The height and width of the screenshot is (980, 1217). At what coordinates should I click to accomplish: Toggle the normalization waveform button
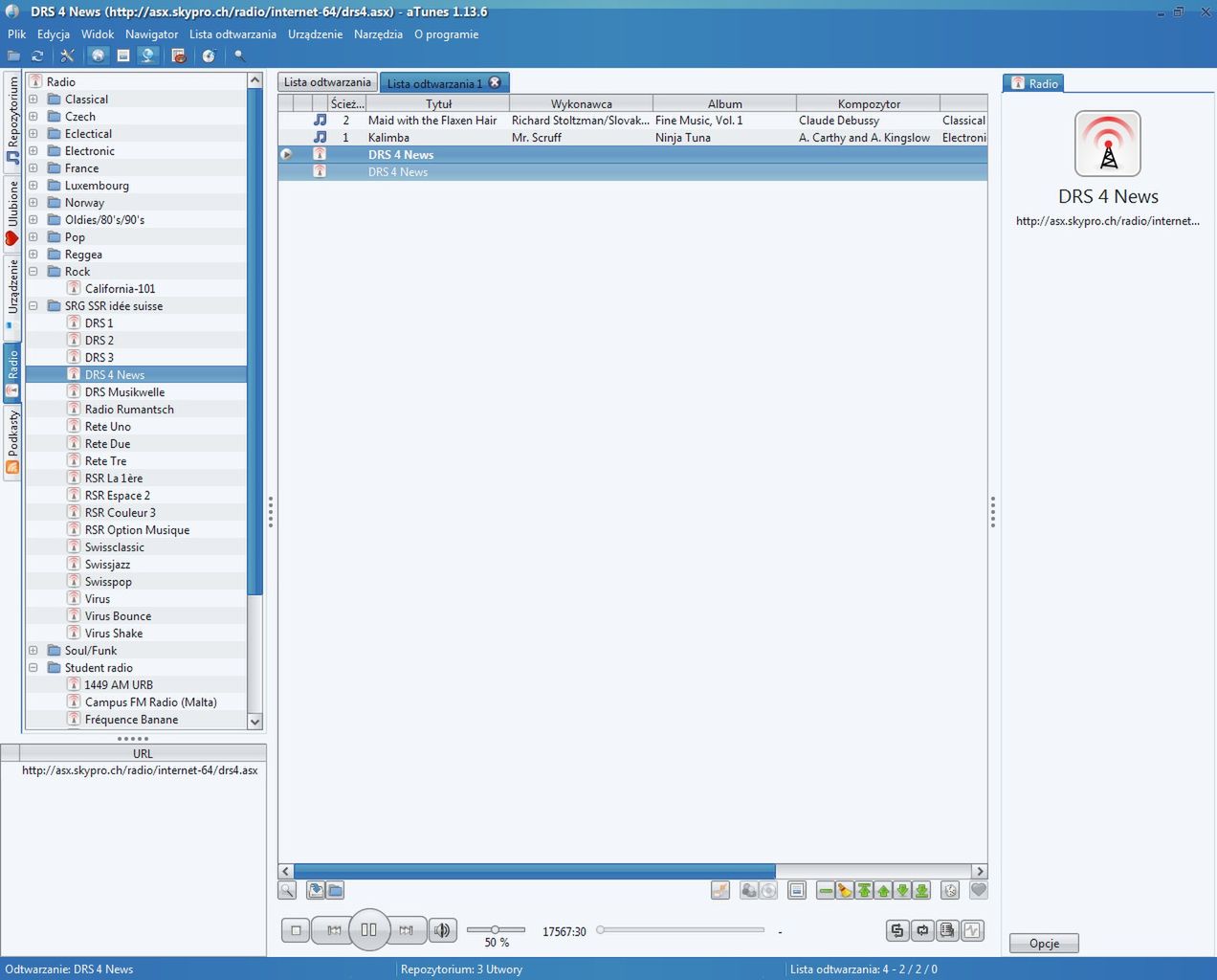pos(972,930)
